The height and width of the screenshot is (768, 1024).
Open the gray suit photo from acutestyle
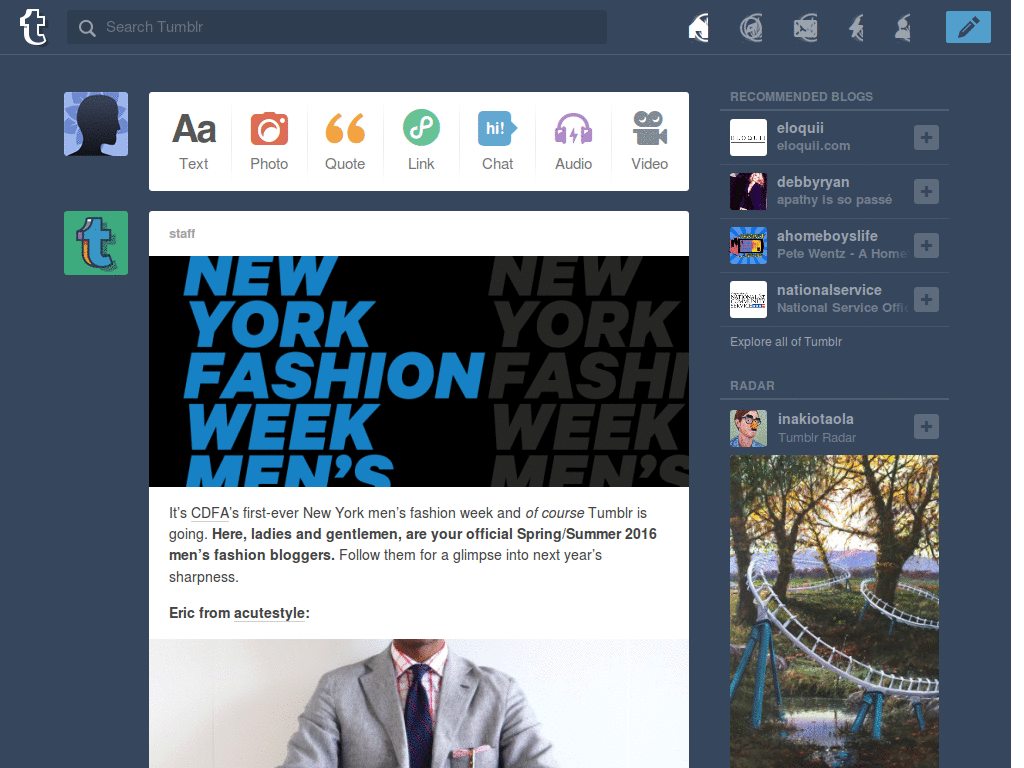click(419, 703)
